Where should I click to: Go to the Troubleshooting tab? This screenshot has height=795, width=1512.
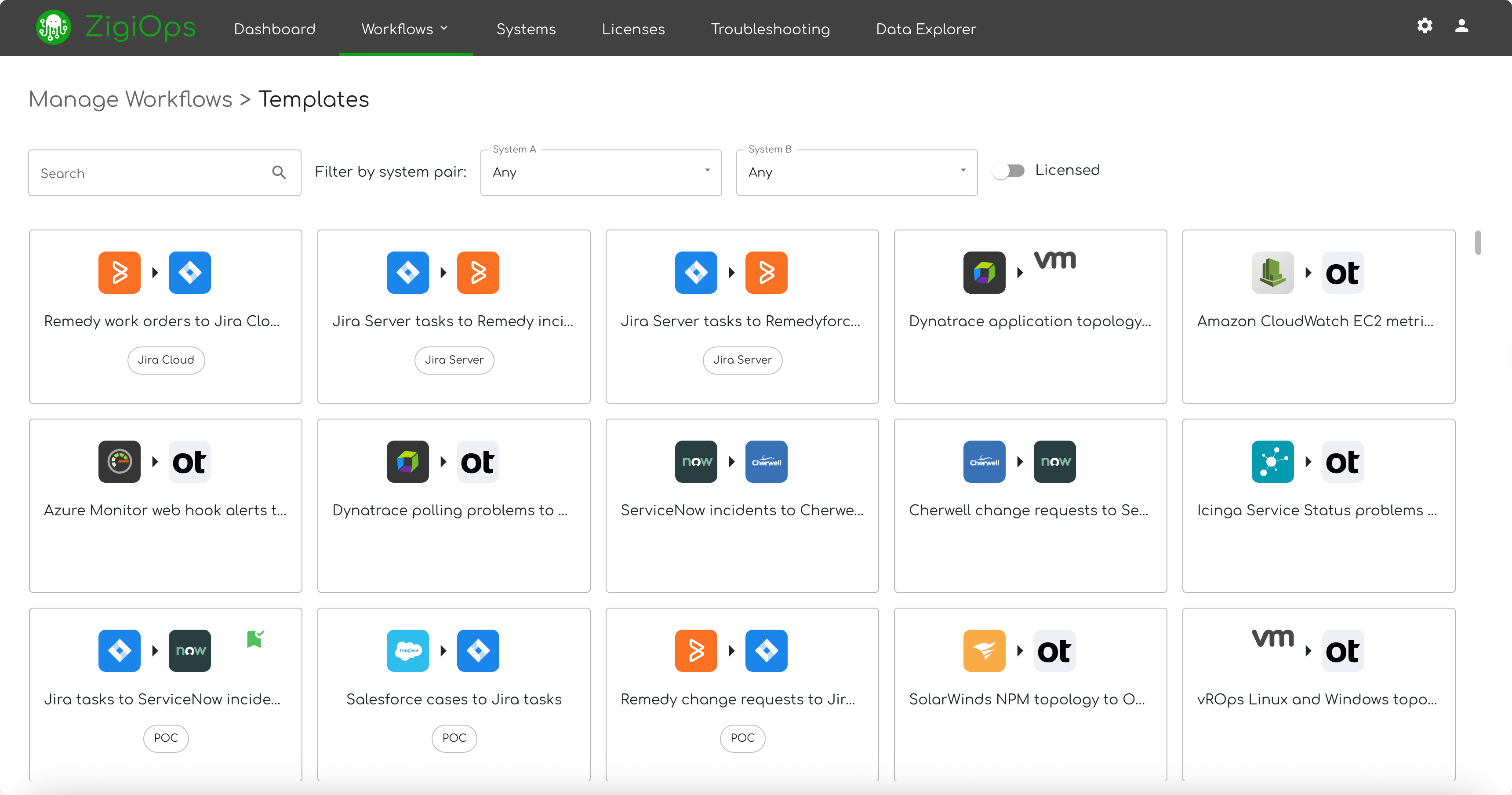tap(770, 29)
